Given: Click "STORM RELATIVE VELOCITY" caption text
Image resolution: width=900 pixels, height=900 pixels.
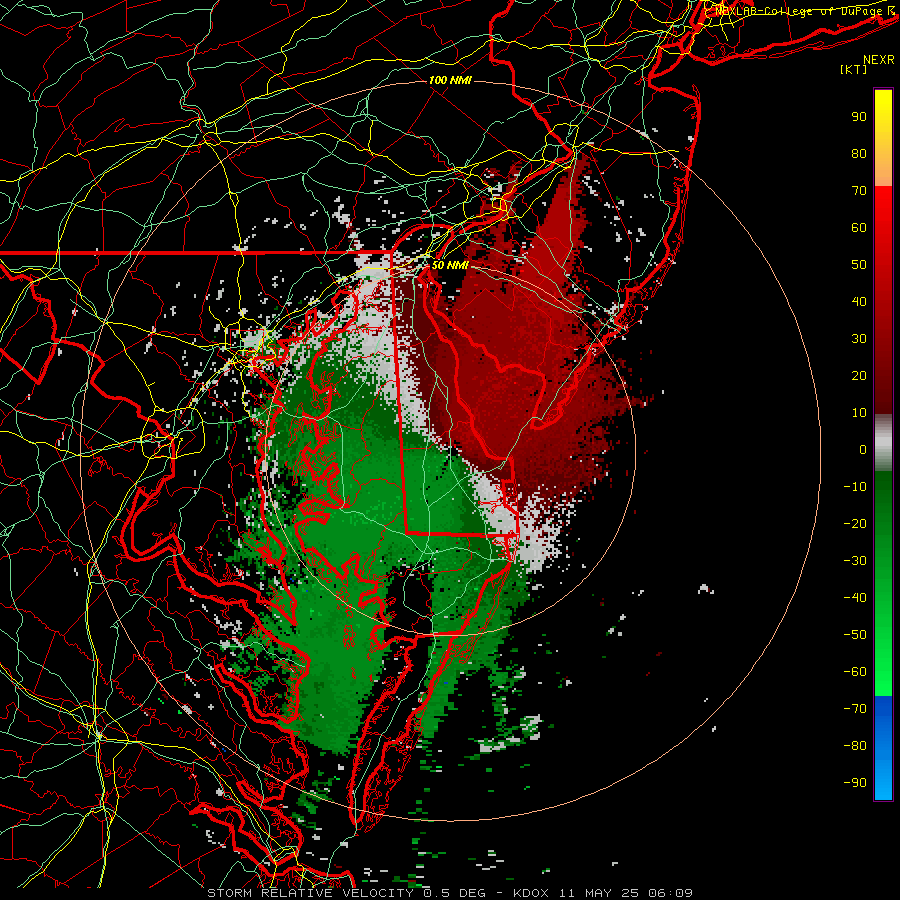Looking at the screenshot, I should pos(310,893).
